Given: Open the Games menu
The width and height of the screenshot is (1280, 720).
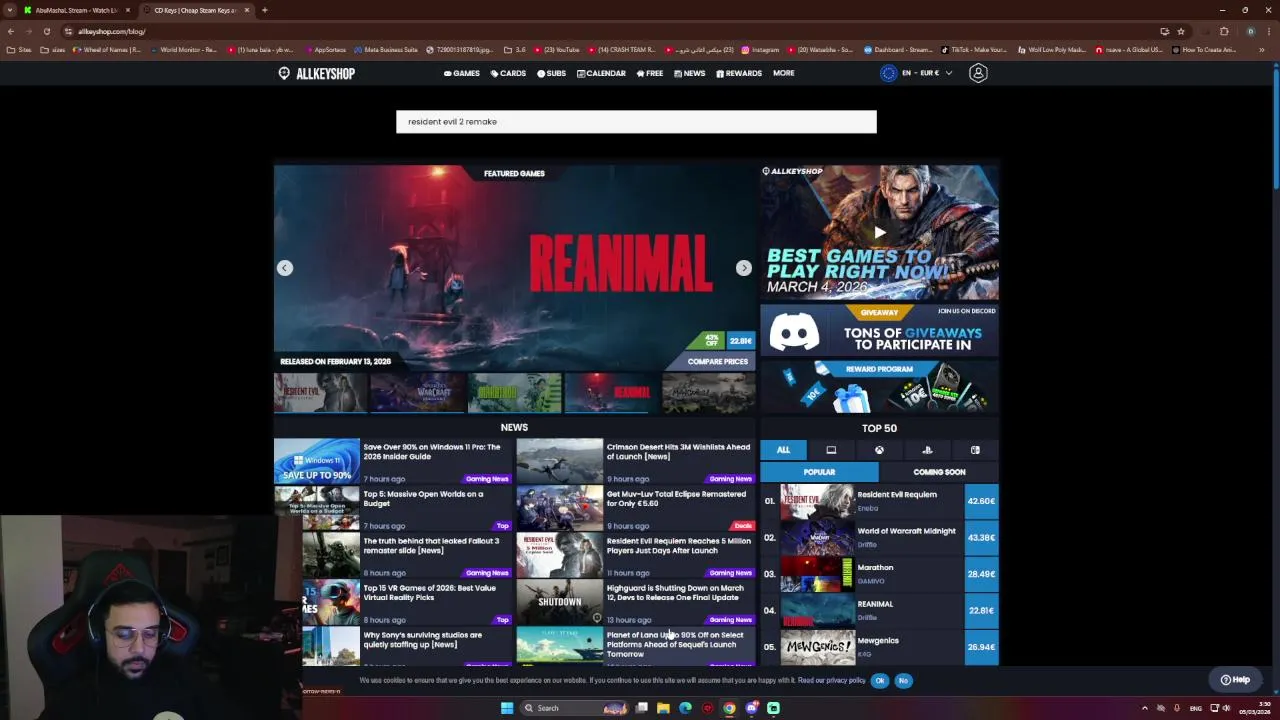Looking at the screenshot, I should [462, 73].
